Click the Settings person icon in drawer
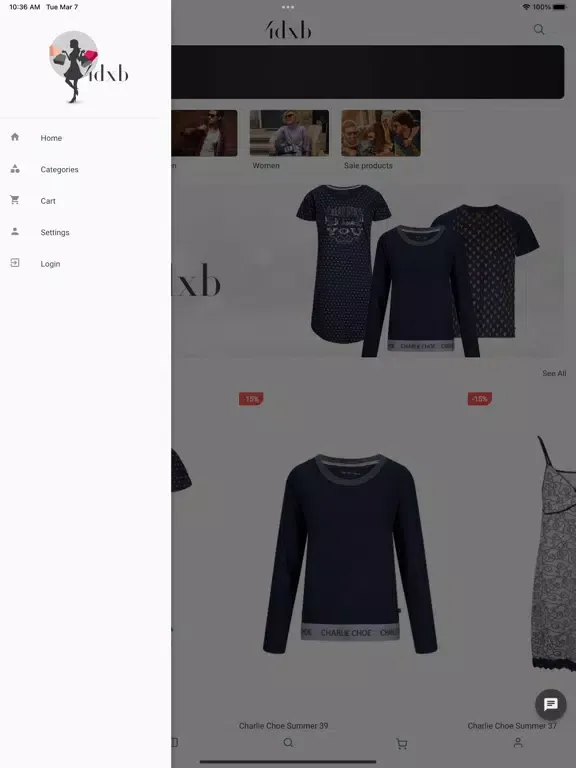 pyautogui.click(x=15, y=231)
